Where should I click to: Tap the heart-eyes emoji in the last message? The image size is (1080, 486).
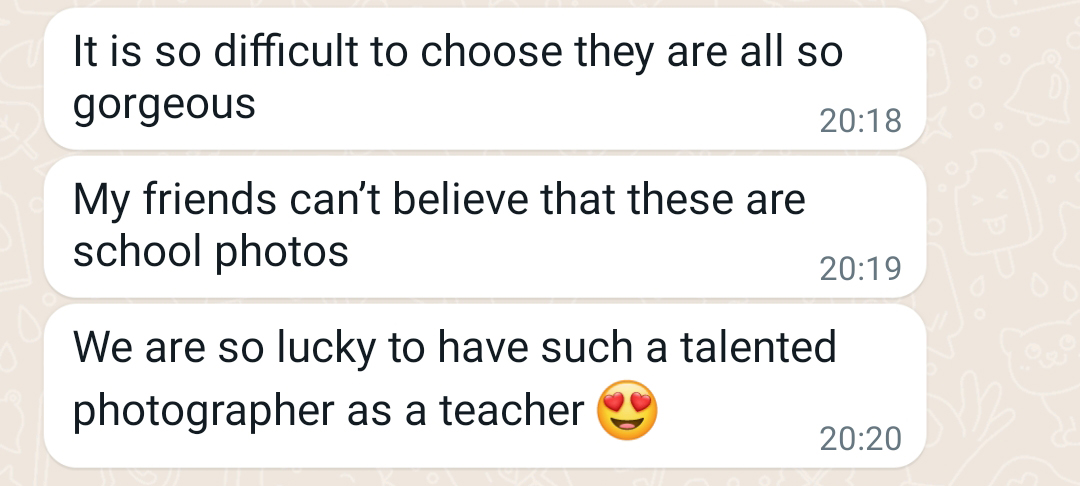(627, 410)
